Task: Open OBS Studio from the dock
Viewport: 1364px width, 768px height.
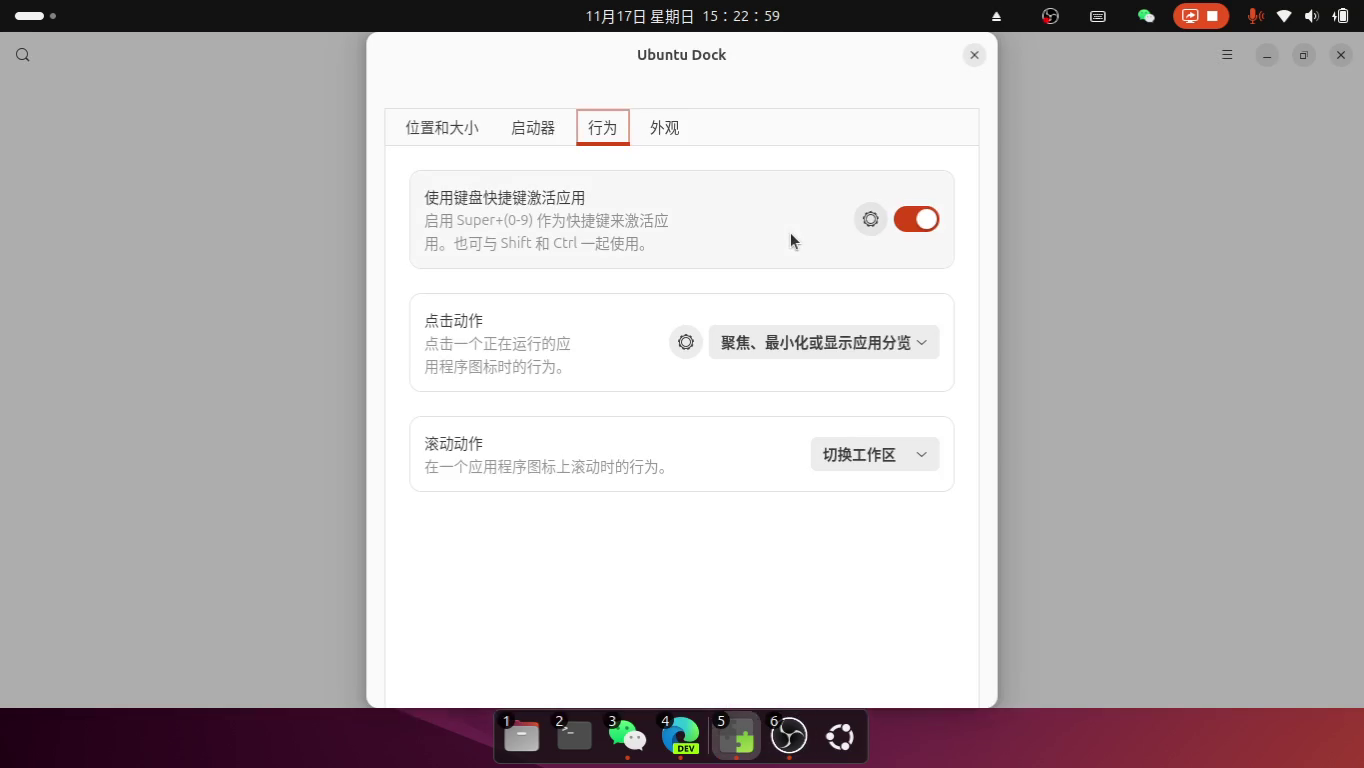Action: (x=788, y=737)
